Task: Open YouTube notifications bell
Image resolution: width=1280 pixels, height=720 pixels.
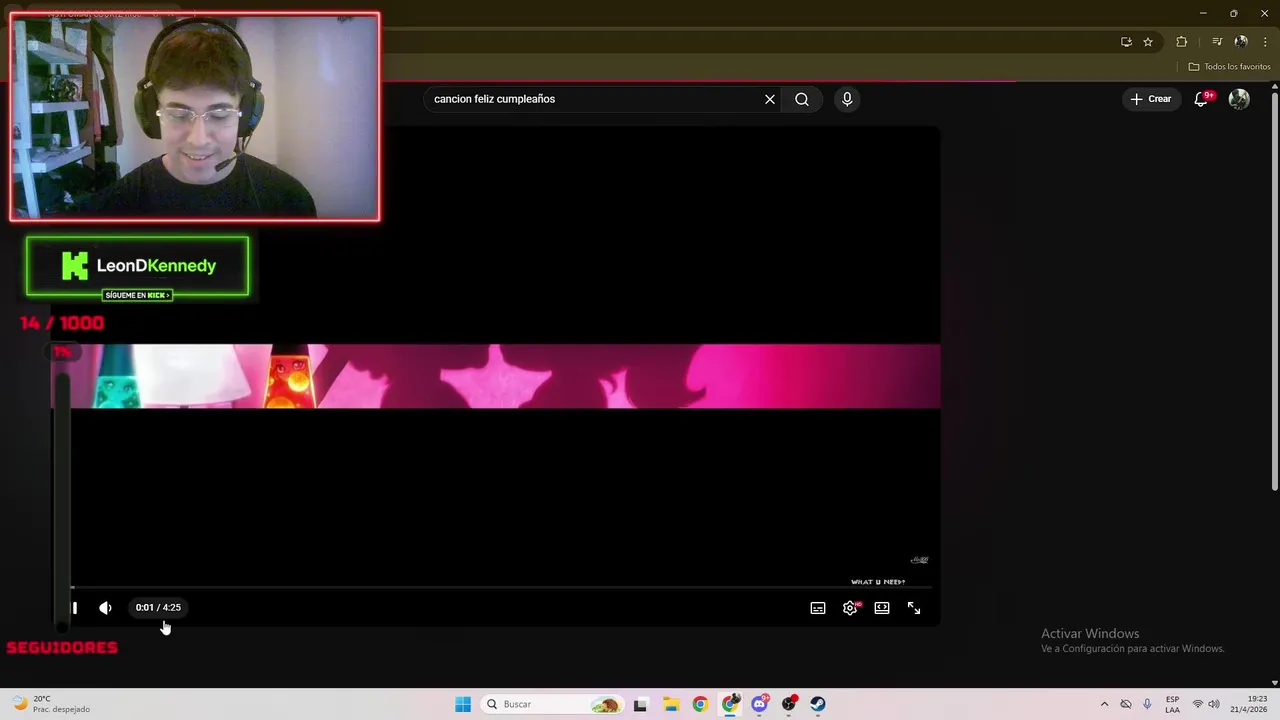Action: tap(1202, 99)
